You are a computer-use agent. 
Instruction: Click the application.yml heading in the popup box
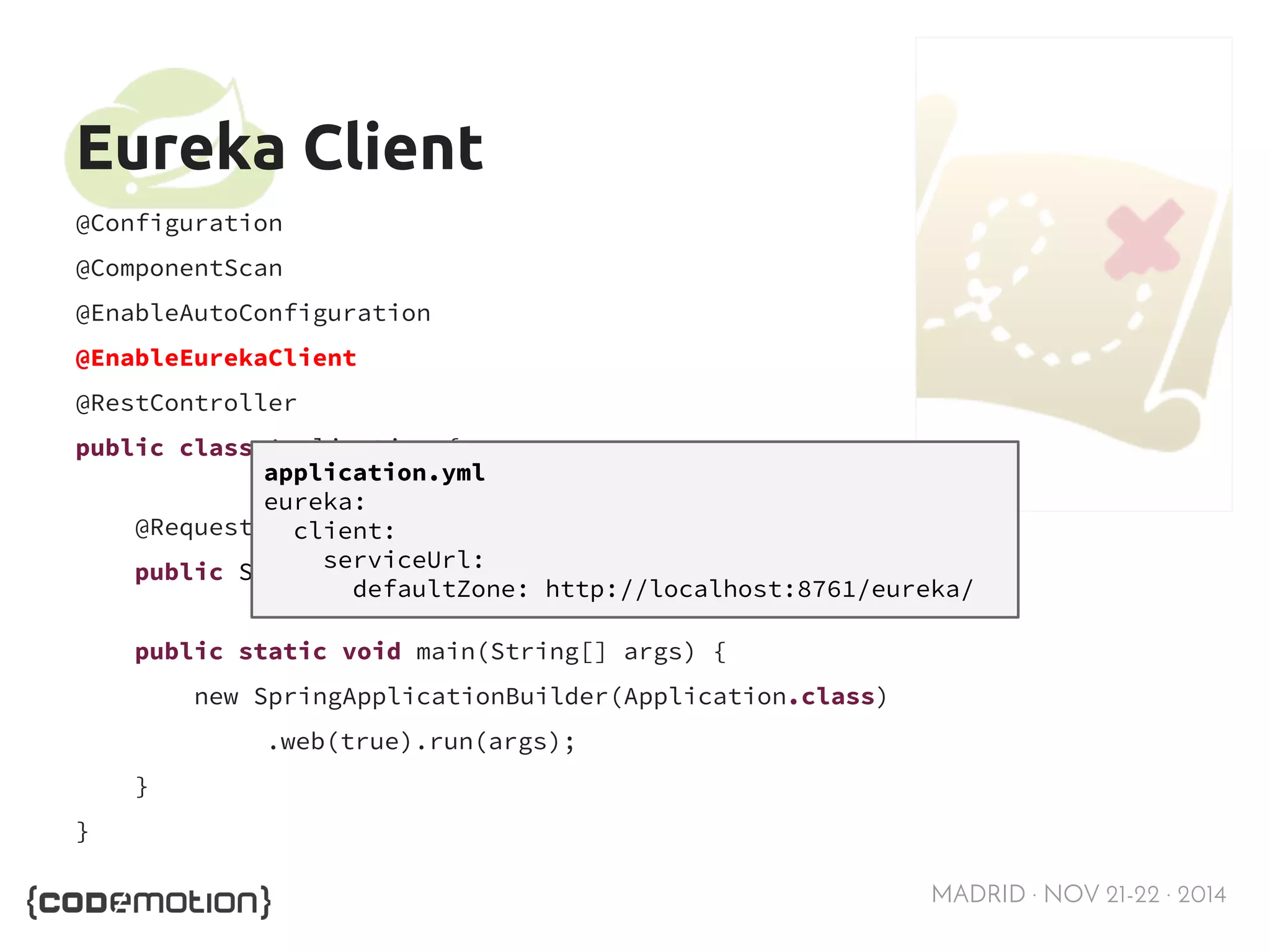375,473
